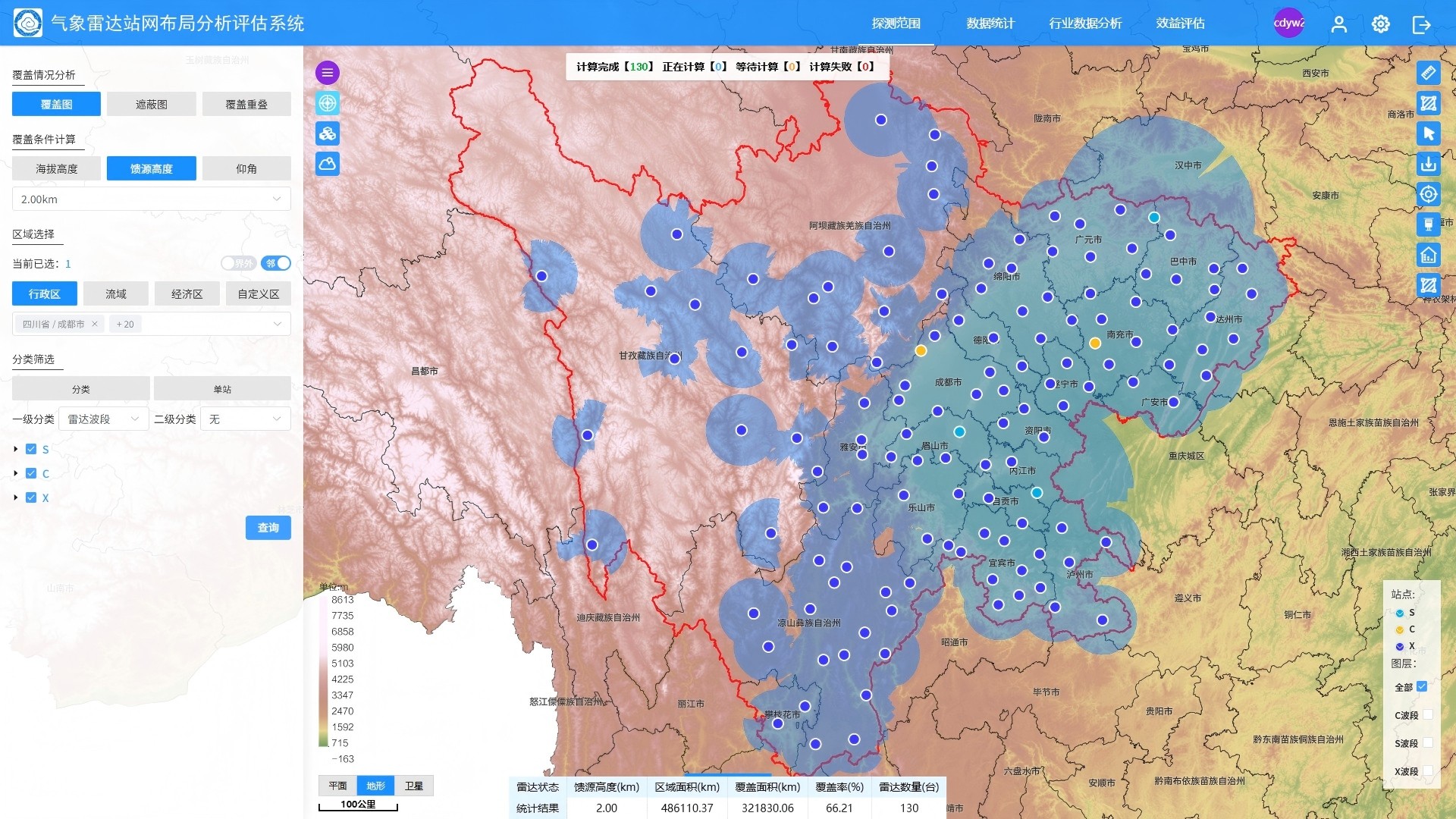Switch to 数据统计 menu tab

pyautogui.click(x=990, y=24)
